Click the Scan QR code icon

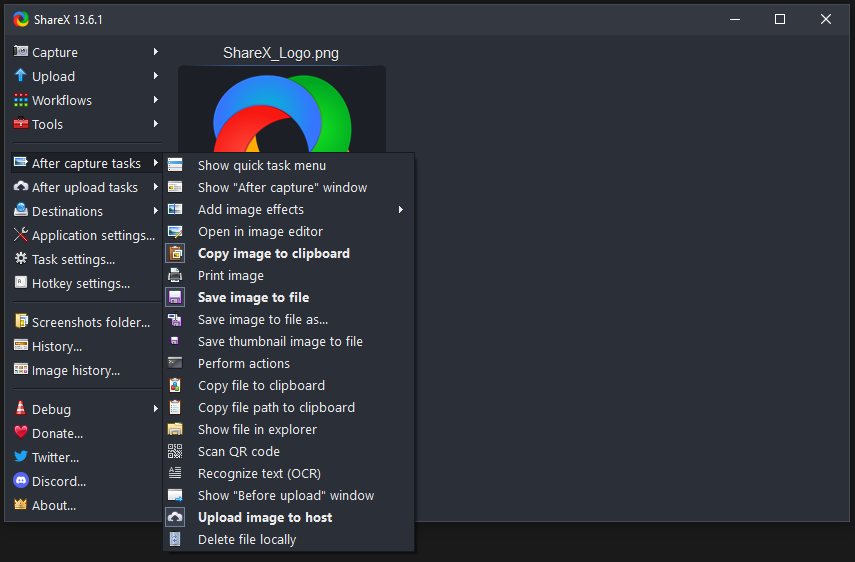pyautogui.click(x=175, y=451)
